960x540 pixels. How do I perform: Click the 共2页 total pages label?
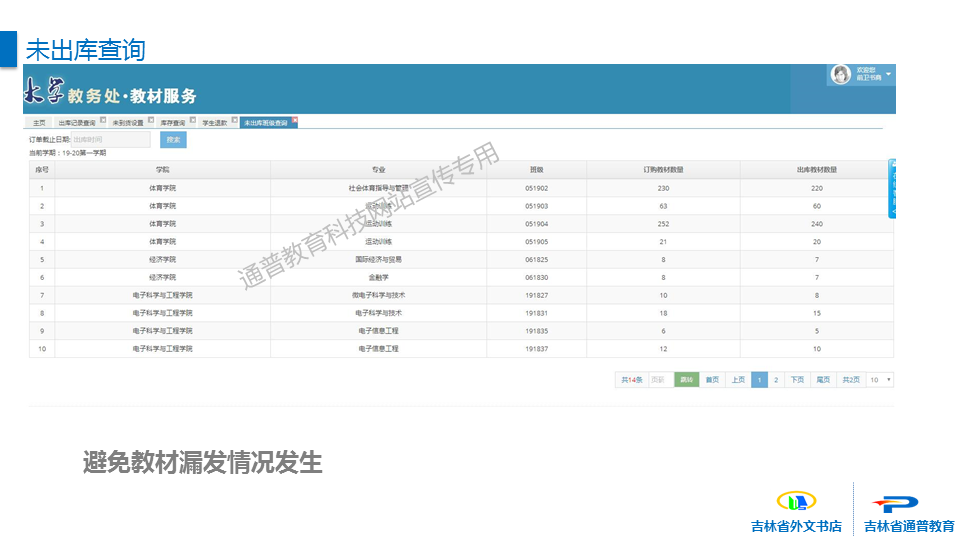[x=851, y=380]
